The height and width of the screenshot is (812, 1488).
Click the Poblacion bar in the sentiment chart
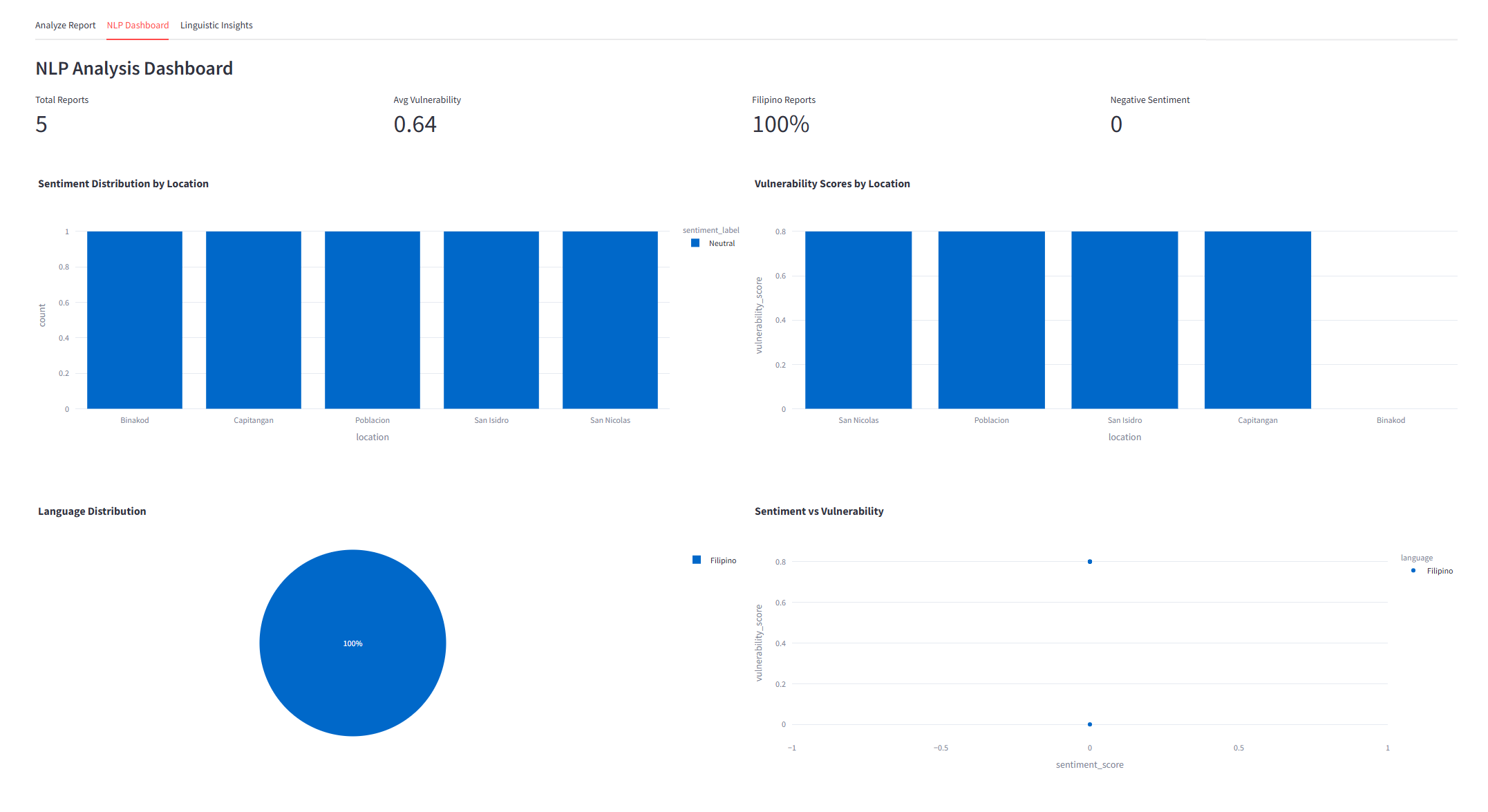point(373,320)
